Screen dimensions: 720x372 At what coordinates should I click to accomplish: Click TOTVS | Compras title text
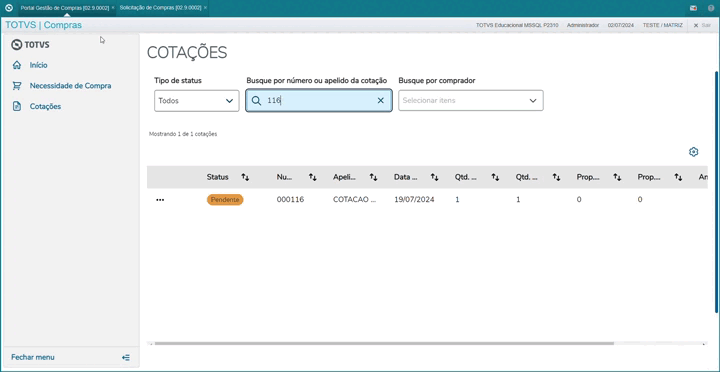(x=44, y=25)
